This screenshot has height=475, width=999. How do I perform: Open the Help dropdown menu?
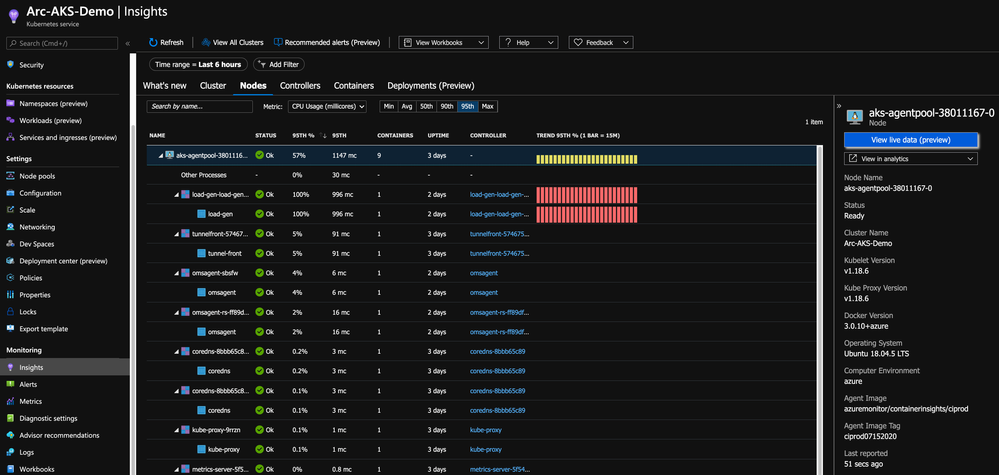528,43
